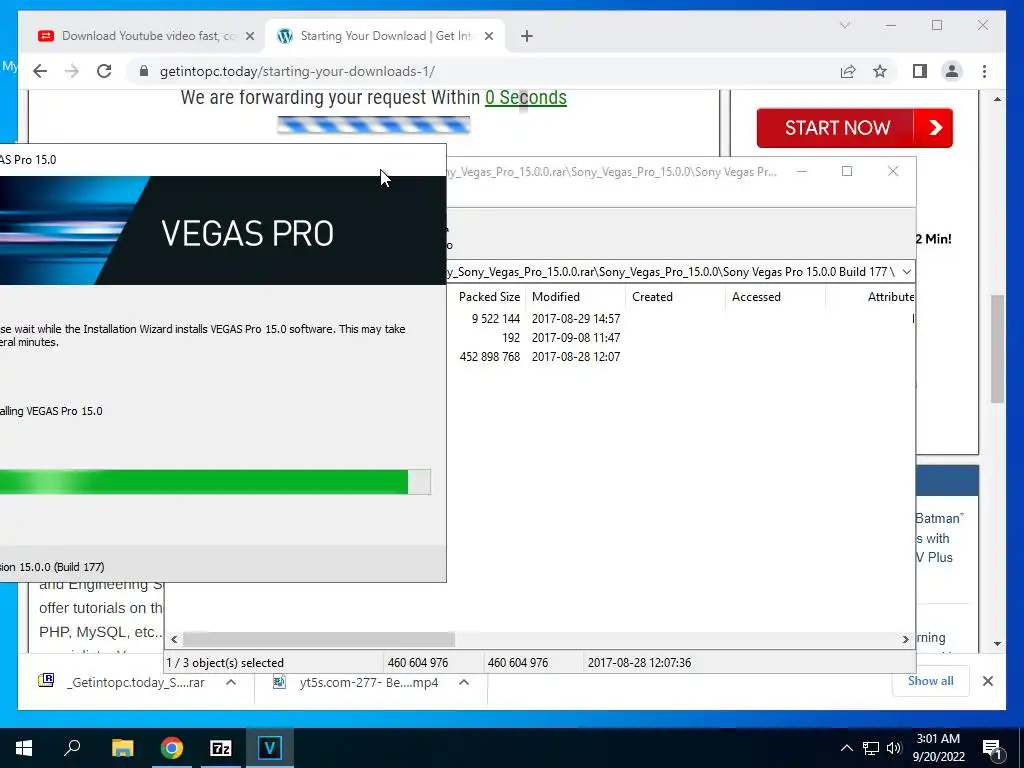The width and height of the screenshot is (1024, 768).
Task: Click VEGAS installer icon in taskbar
Action: 269,748
